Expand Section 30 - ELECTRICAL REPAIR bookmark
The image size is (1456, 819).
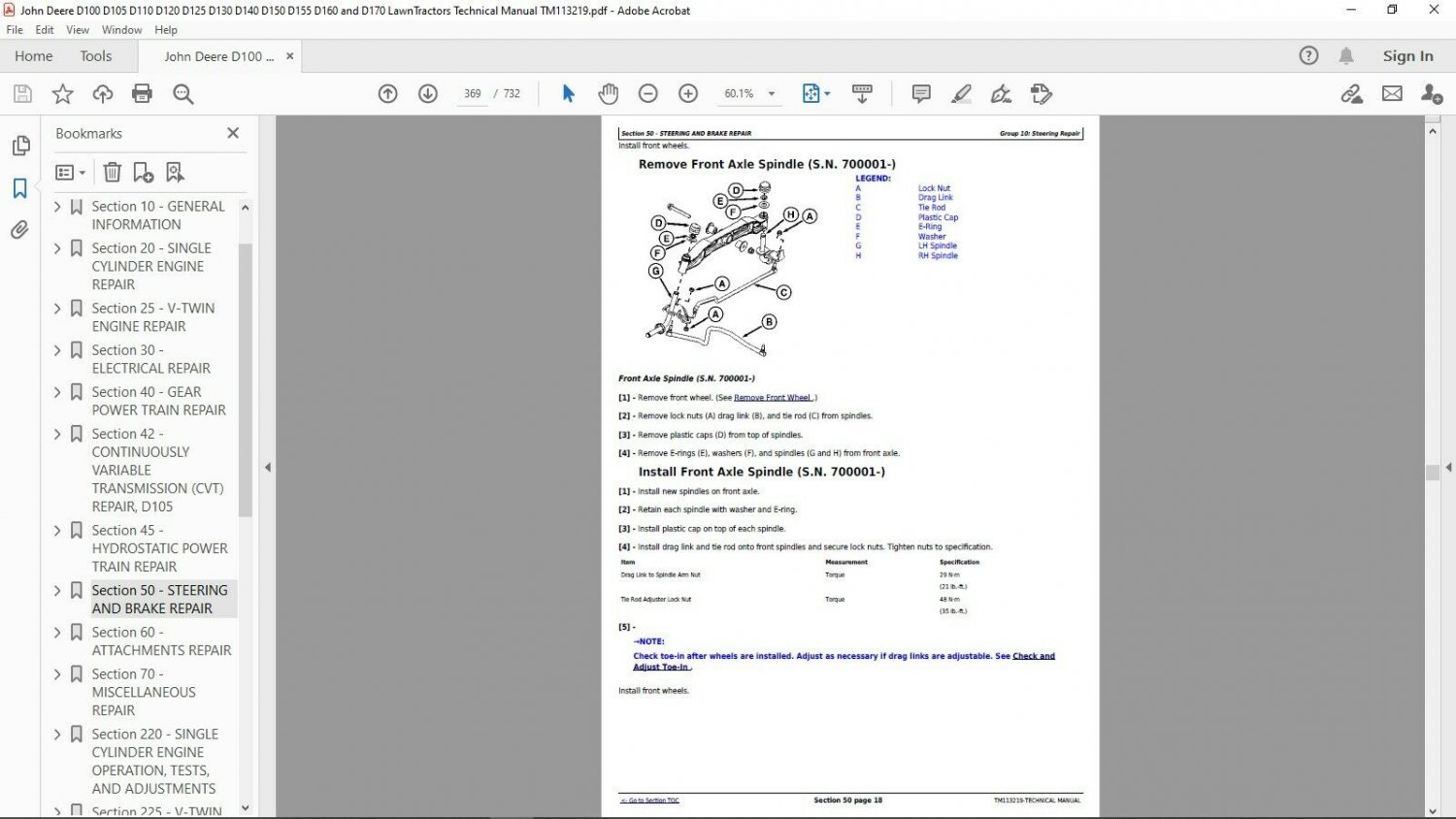click(56, 349)
